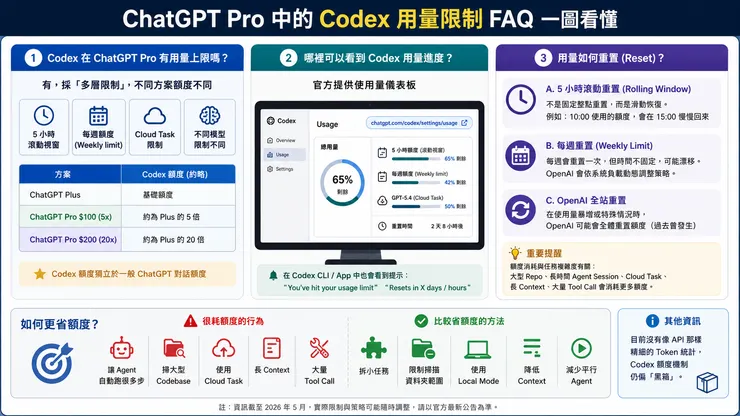Click the ChatGPT Plus table row
This screenshot has height=416, width=740.
pyautogui.click(x=127, y=195)
